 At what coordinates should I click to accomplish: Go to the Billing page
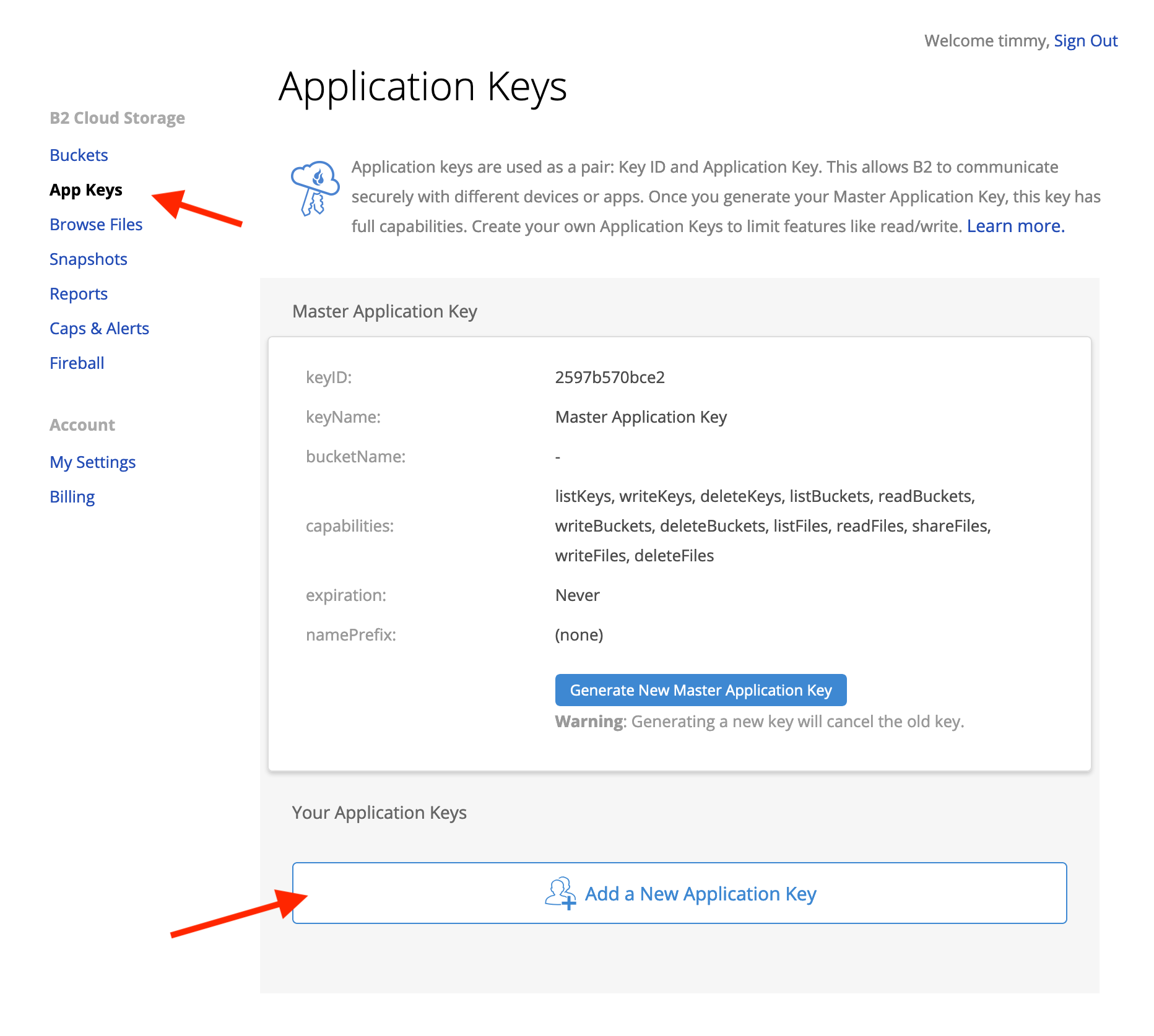point(72,497)
